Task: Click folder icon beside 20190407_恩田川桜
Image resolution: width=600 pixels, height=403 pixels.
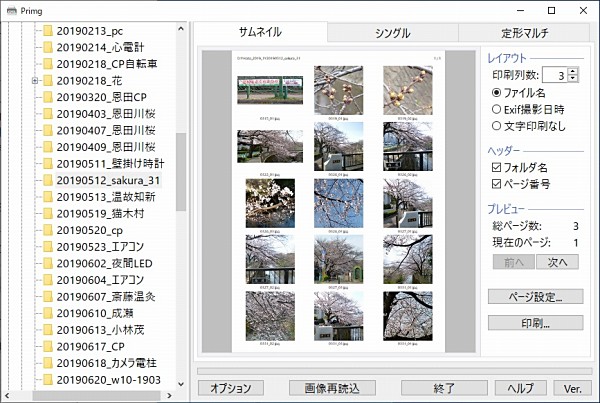Action: point(48,131)
